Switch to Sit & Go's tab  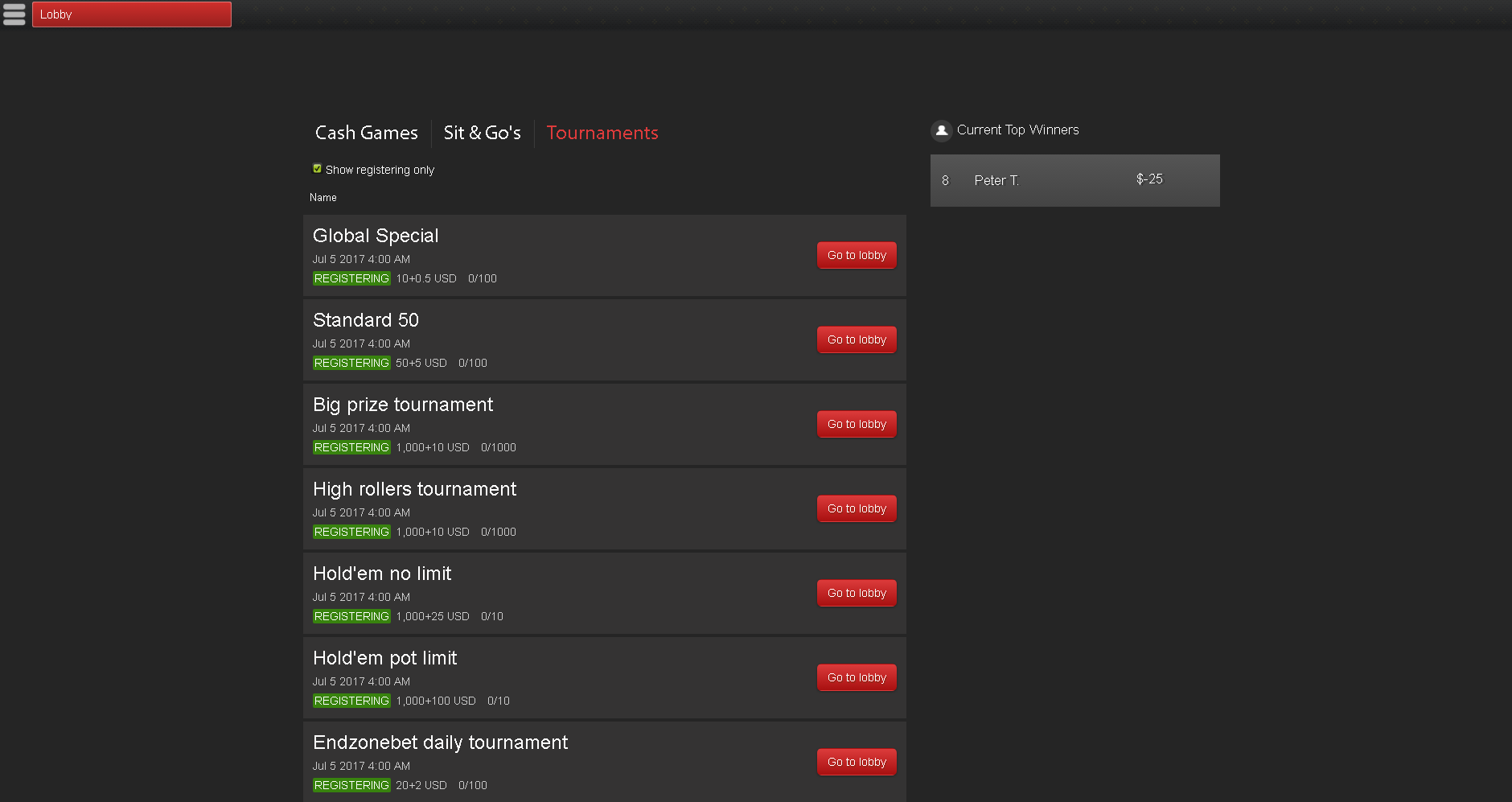coord(482,133)
